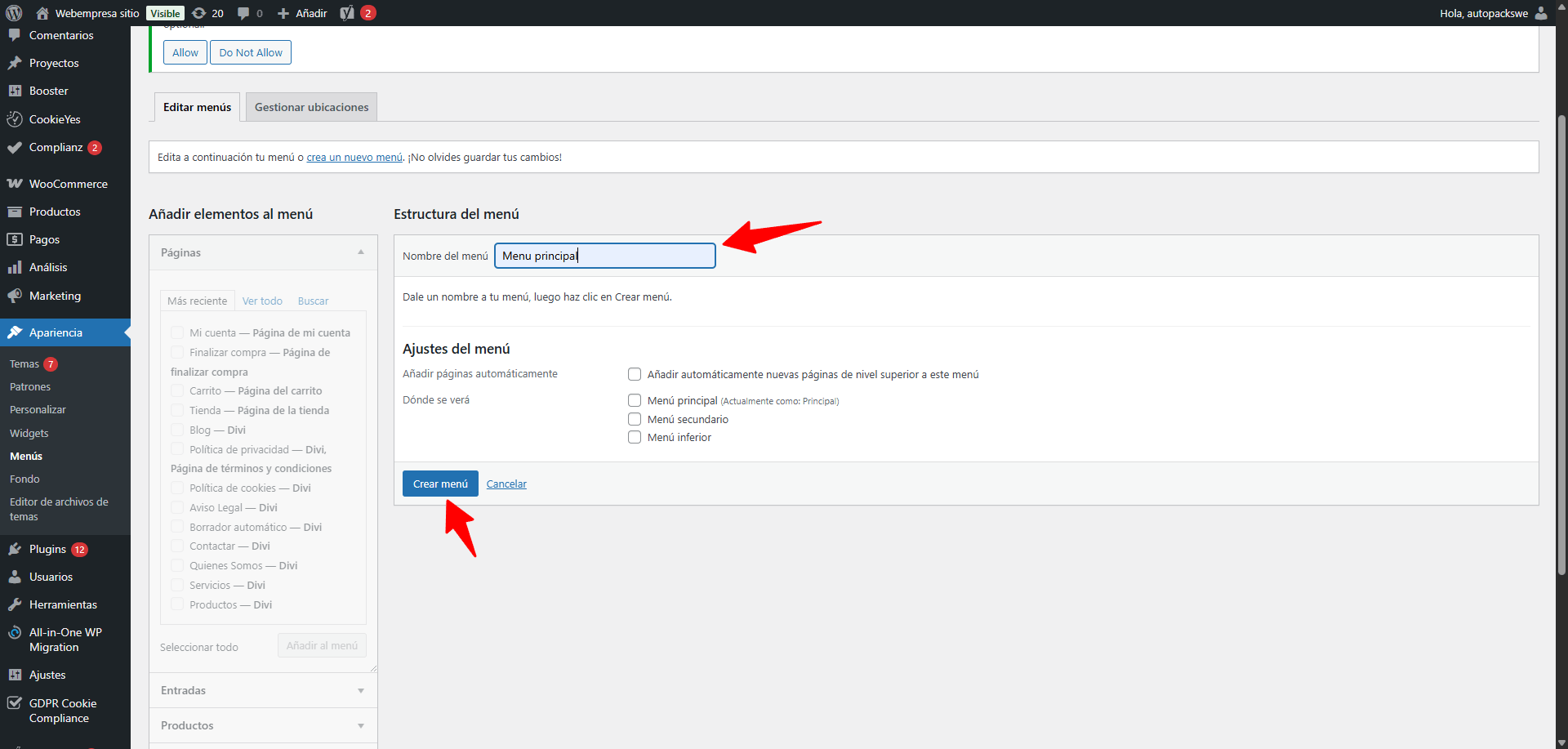Image resolution: width=1568 pixels, height=749 pixels.
Task: Click the GDPR Cookie Compliance icon
Action: (15, 703)
